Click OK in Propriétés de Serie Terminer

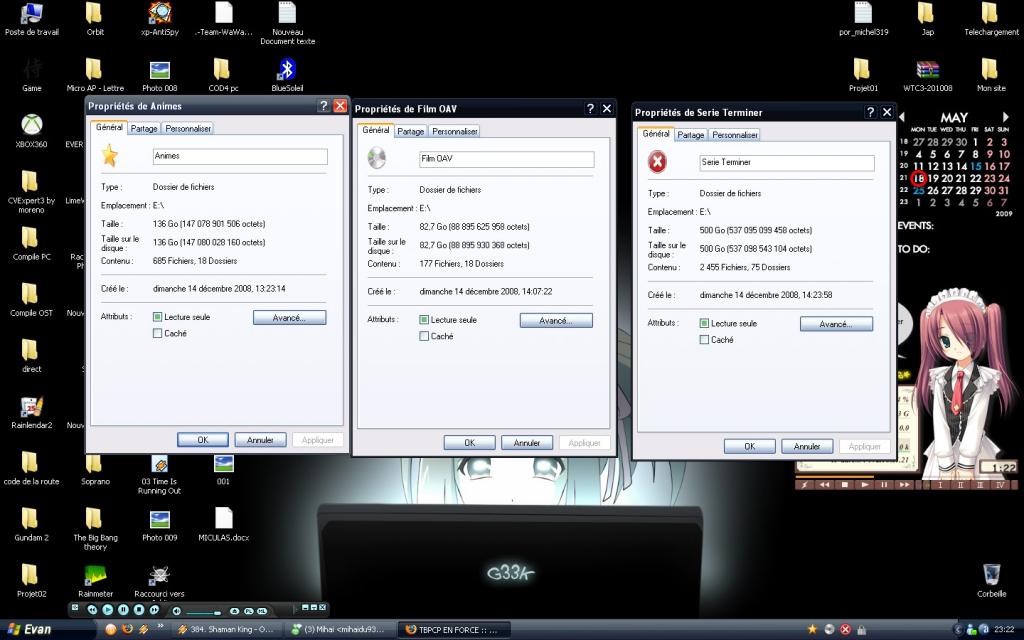(x=749, y=446)
